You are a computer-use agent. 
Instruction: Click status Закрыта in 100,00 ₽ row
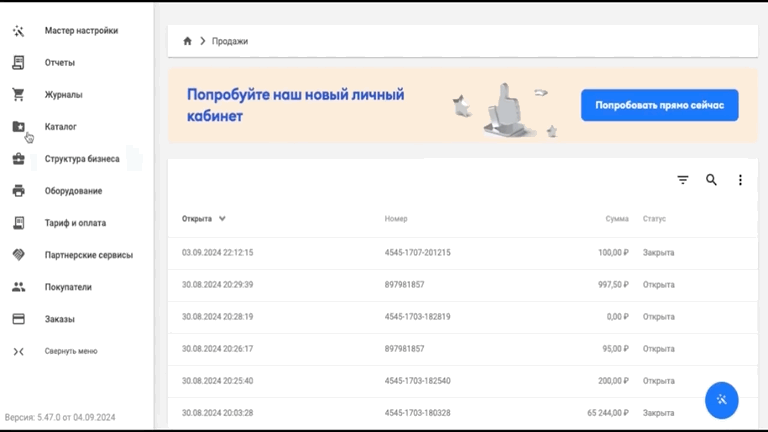coord(658,253)
